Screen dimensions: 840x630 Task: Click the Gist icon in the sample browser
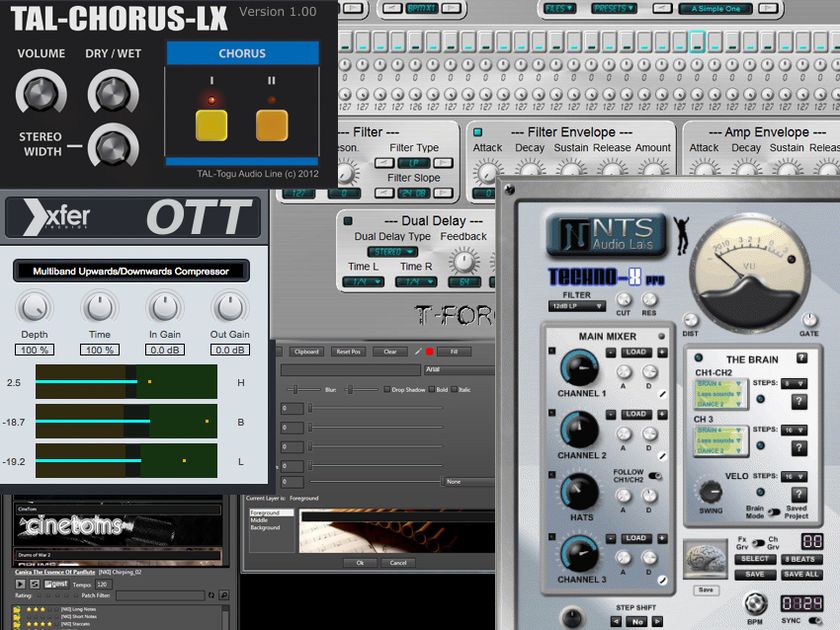pyautogui.click(x=57, y=583)
